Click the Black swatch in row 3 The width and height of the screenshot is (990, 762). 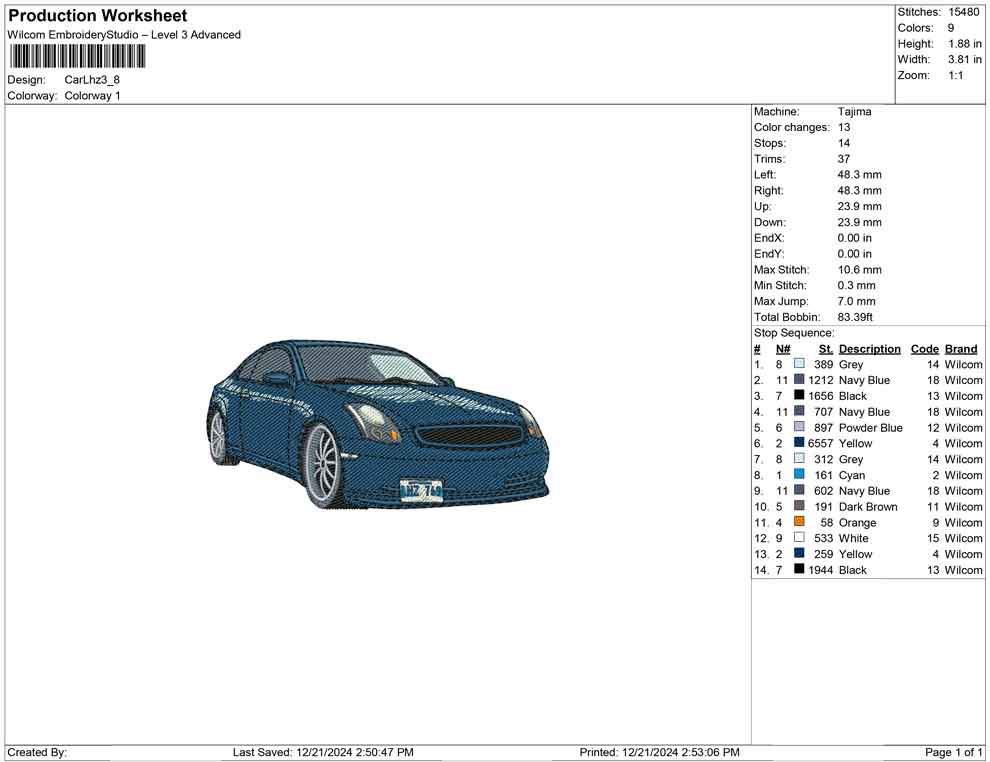[x=799, y=396]
